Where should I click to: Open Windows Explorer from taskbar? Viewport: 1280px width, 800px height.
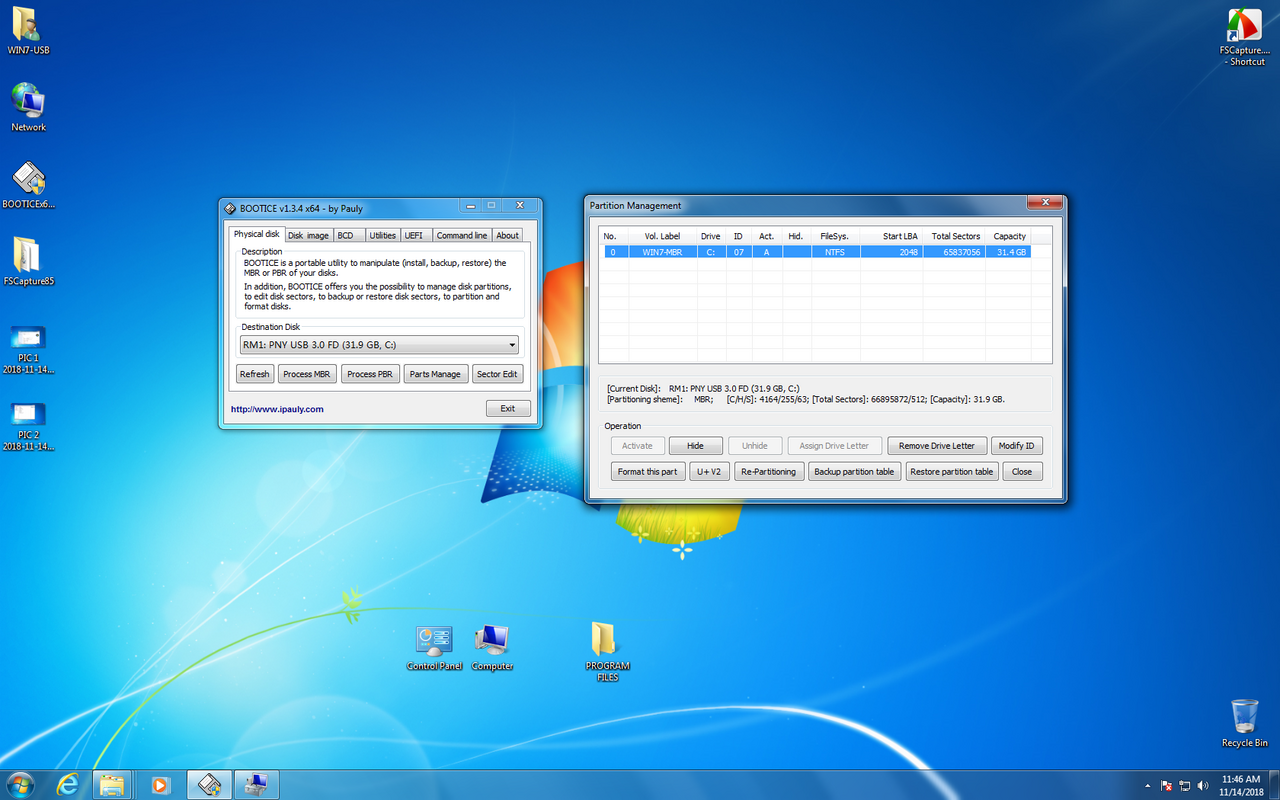click(x=112, y=785)
